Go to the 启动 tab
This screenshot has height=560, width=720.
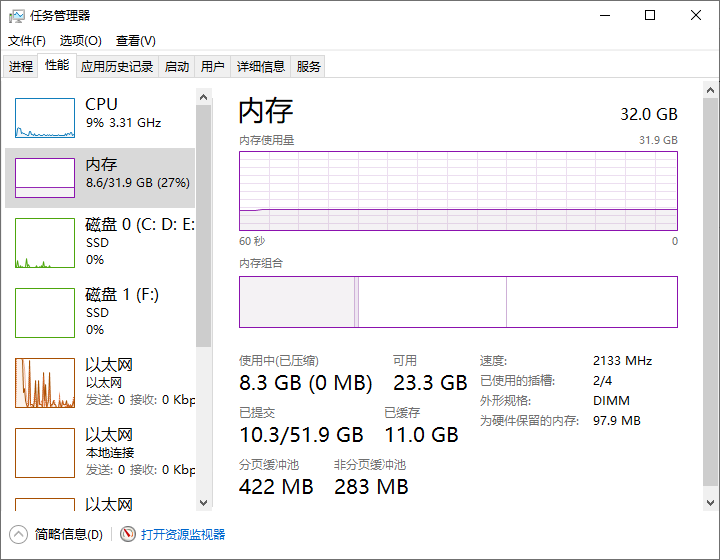click(x=177, y=67)
